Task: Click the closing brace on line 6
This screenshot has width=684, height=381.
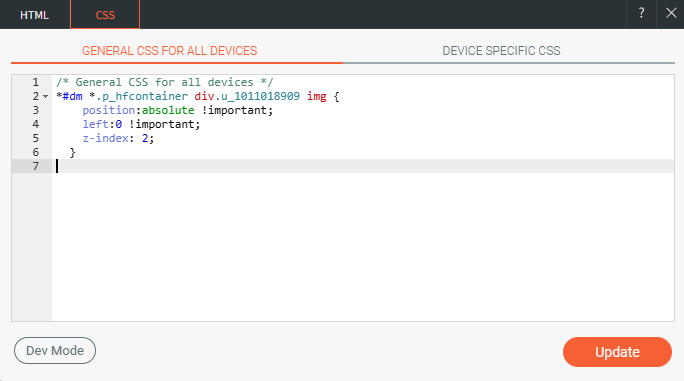Action: pos(72,152)
